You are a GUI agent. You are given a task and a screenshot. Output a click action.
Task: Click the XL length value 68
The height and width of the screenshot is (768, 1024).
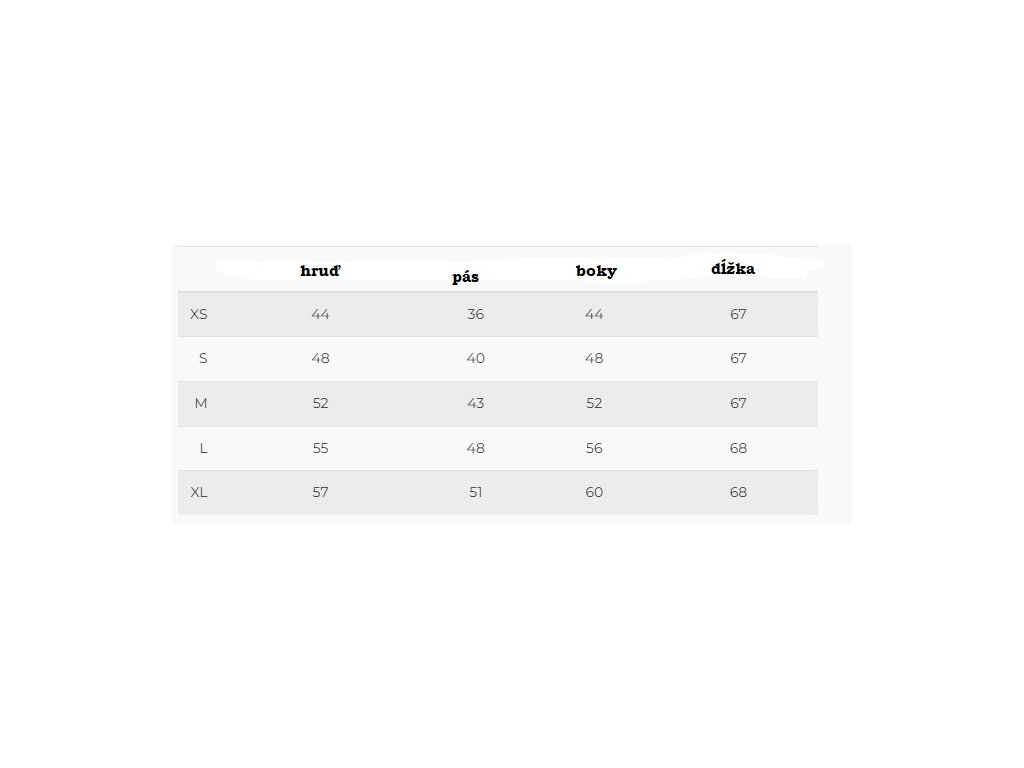click(x=738, y=492)
